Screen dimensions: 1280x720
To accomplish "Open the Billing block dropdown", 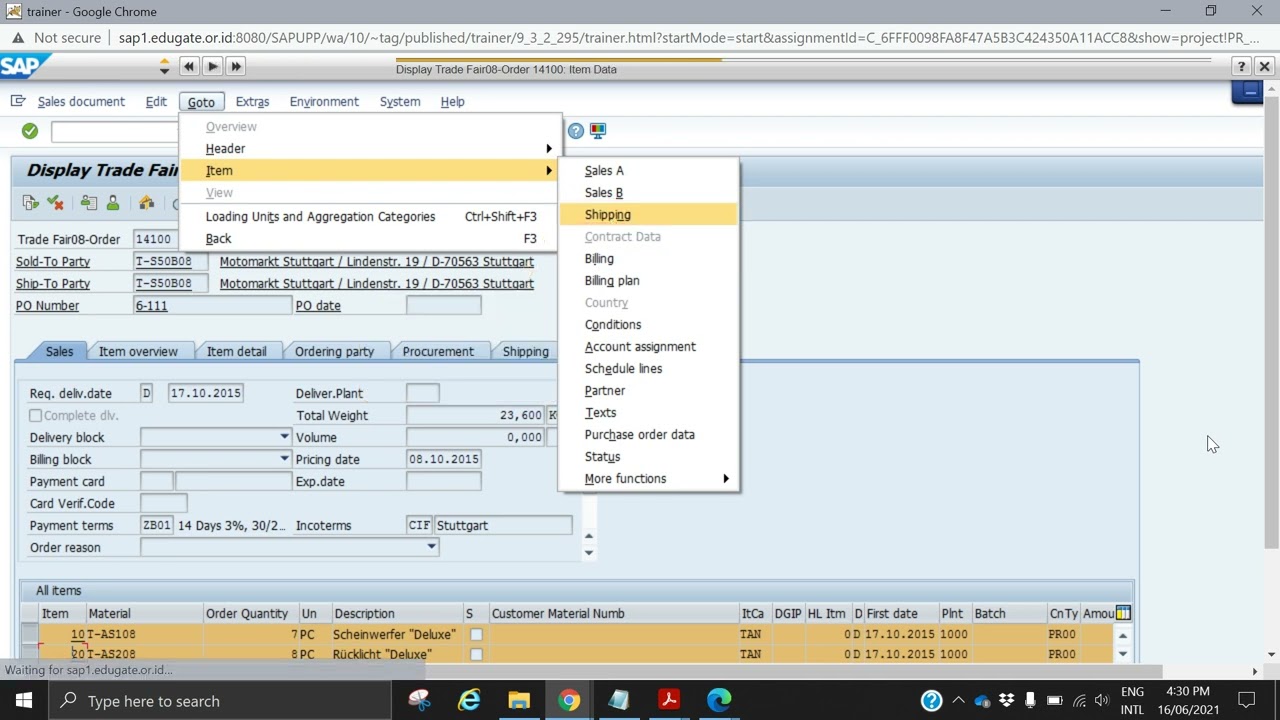I will (x=284, y=459).
